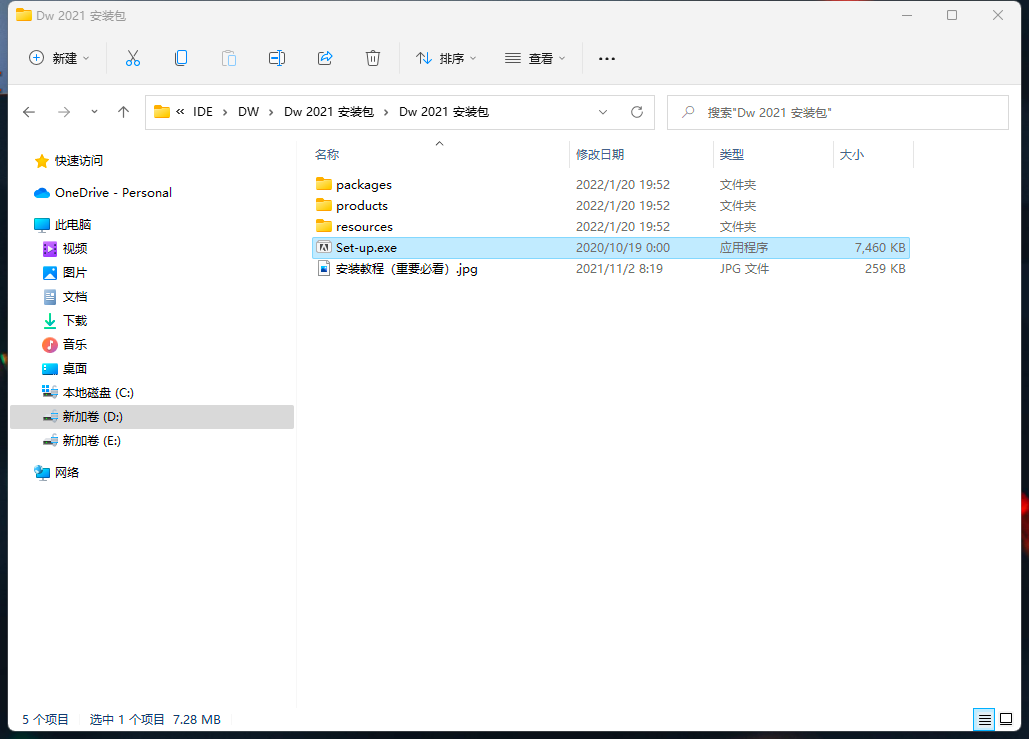
Task: Click the Rename icon in toolbar
Action: [x=277, y=58]
